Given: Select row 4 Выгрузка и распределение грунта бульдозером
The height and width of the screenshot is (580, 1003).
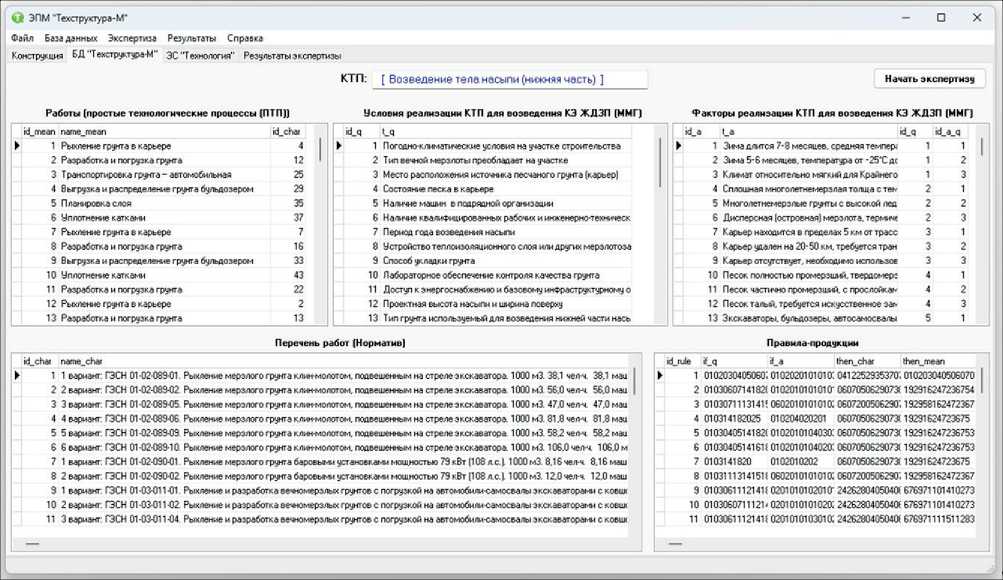Looking at the screenshot, I should click(x=164, y=189).
